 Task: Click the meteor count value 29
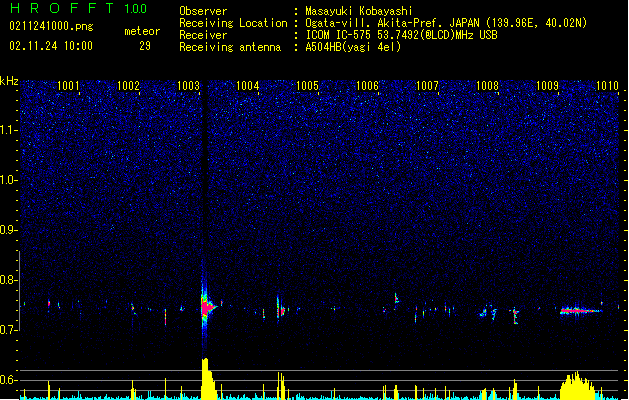145,46
